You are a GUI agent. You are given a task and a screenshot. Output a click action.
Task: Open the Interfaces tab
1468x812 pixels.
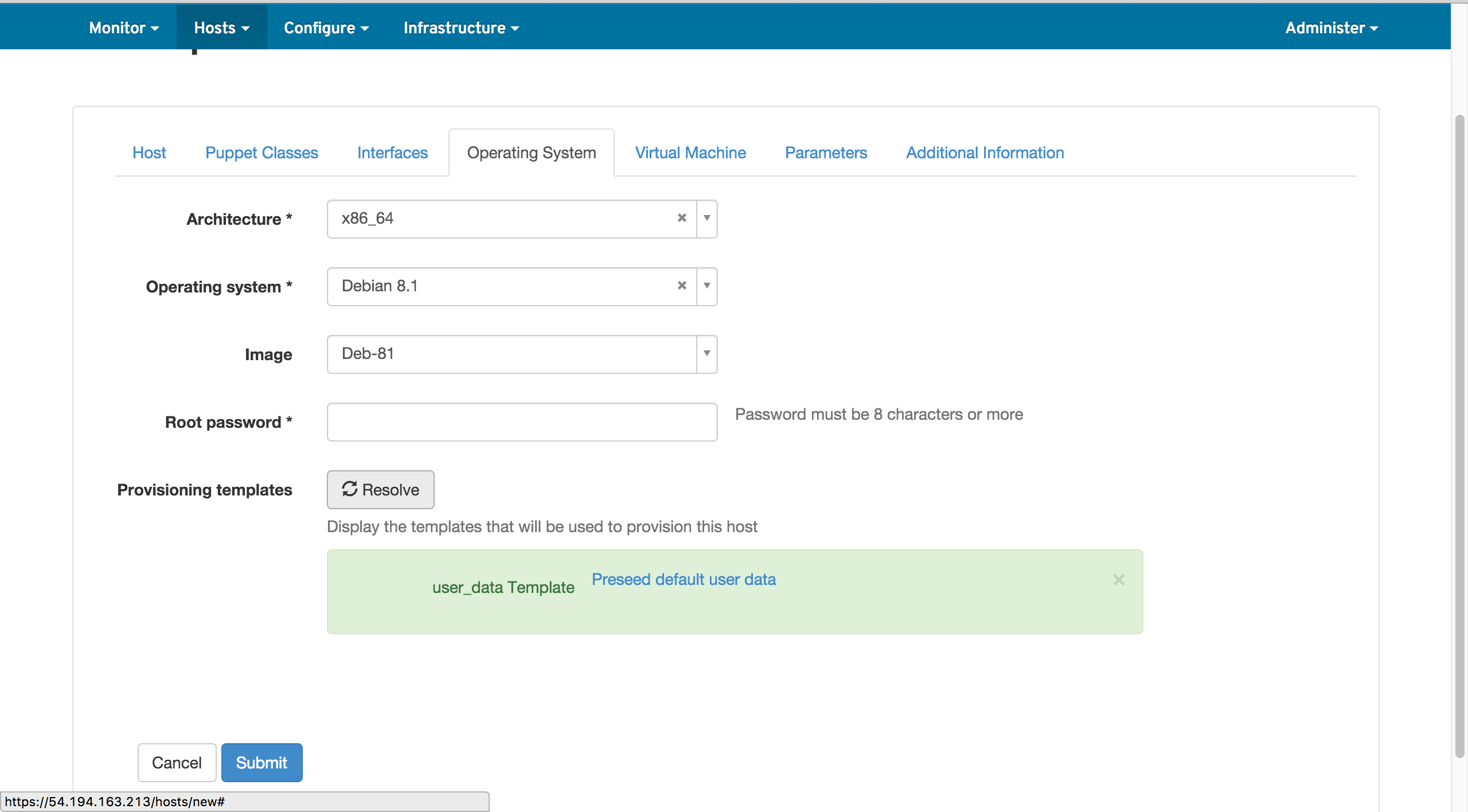392,153
